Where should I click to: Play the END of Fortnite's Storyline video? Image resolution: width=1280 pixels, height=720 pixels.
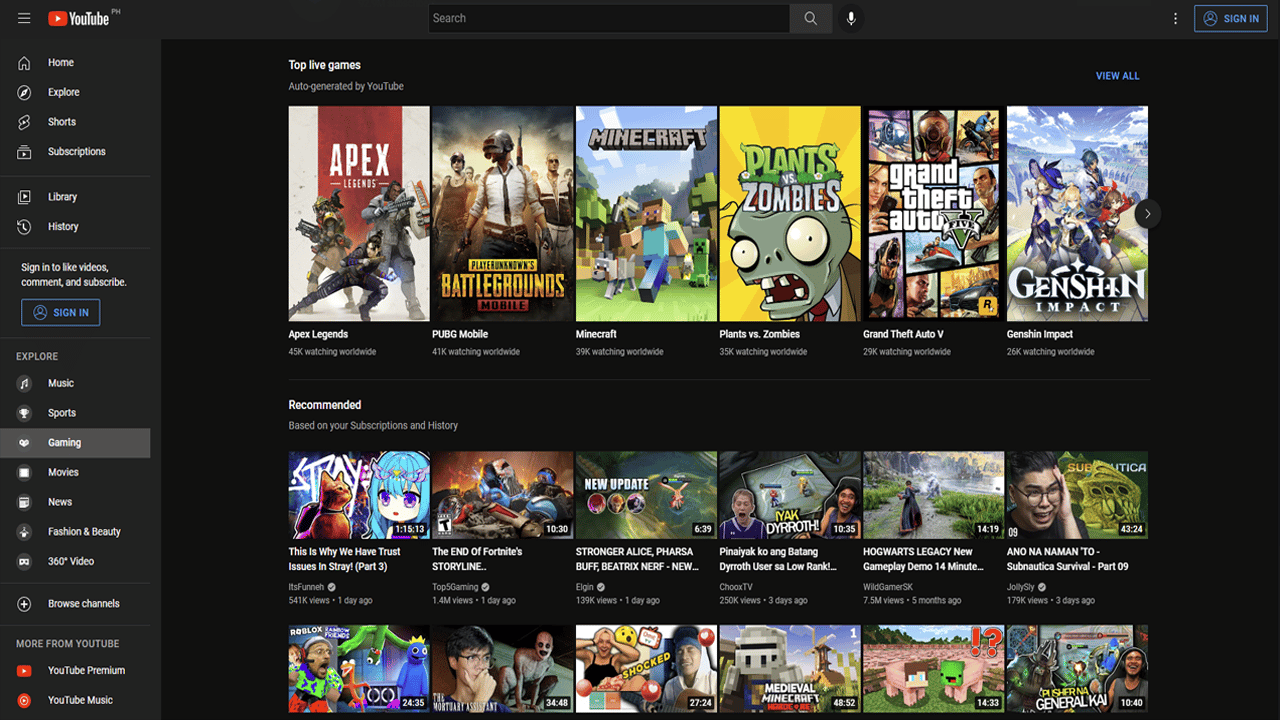[503, 495]
